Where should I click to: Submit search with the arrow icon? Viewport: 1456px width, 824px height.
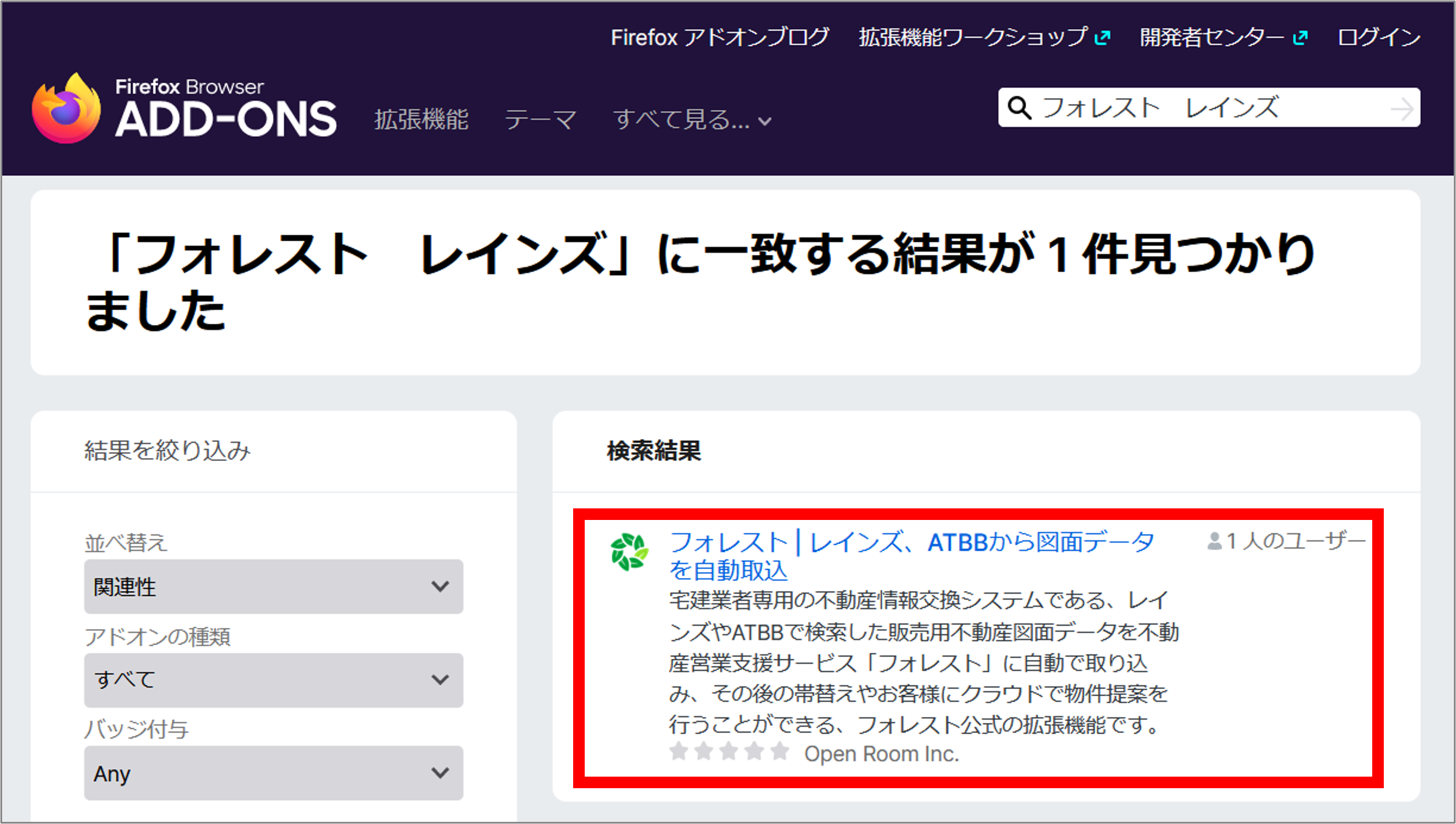[1402, 109]
